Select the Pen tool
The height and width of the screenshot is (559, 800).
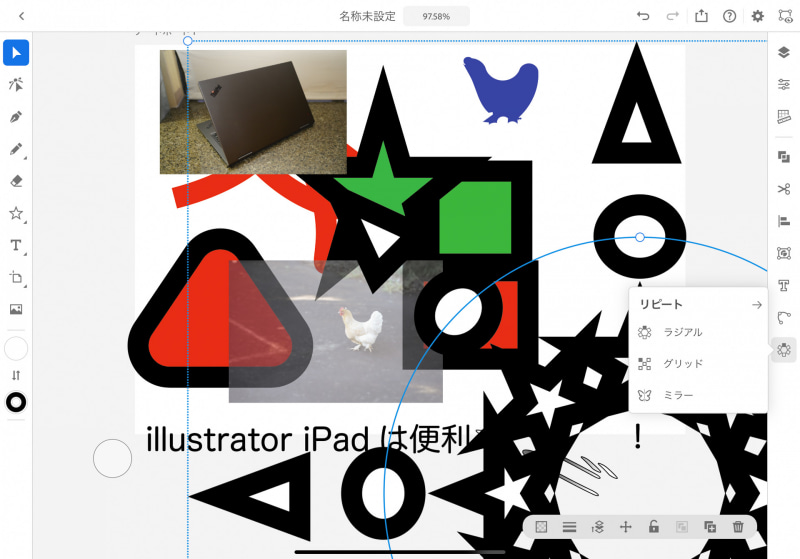click(16, 117)
